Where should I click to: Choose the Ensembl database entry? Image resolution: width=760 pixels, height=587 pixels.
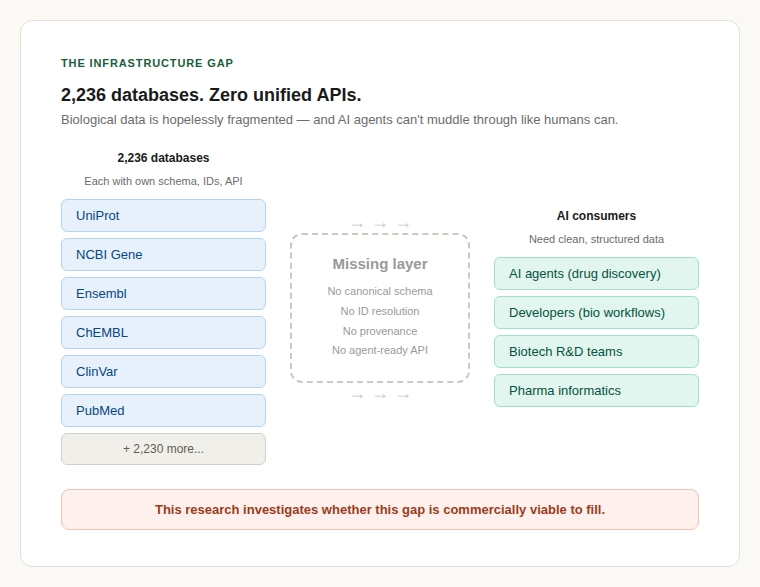163,293
